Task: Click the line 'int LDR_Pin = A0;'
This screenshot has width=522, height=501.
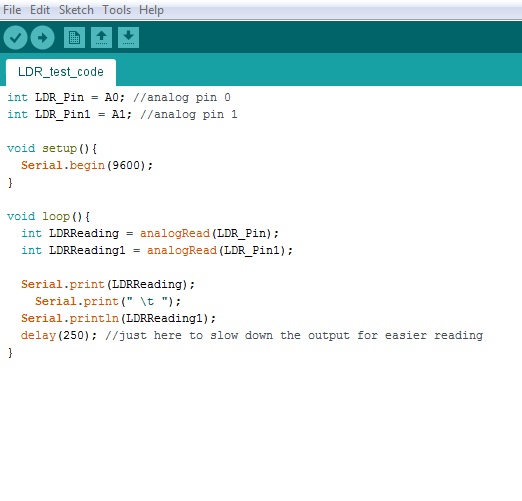Action: pos(66,97)
